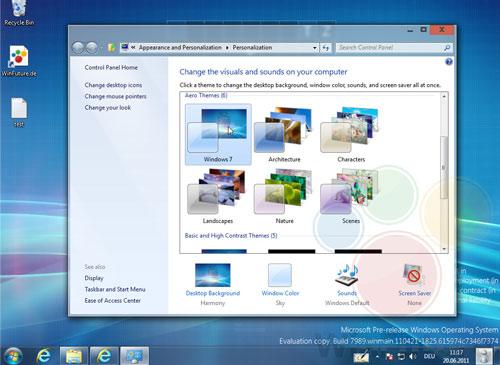Click Personalization breadcrumb in address bar
Viewport: 500px width, 365px height.
point(252,48)
